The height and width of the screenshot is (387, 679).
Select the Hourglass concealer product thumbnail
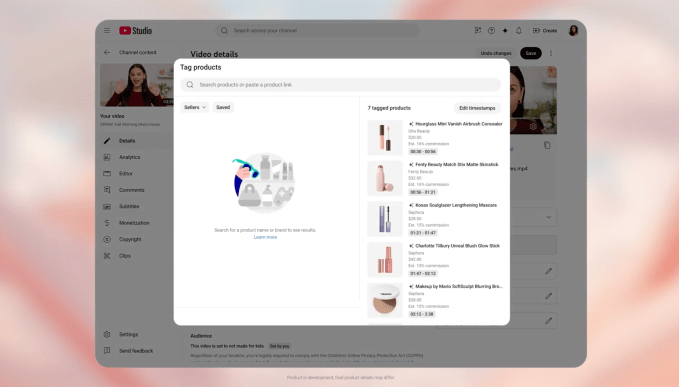coord(385,138)
